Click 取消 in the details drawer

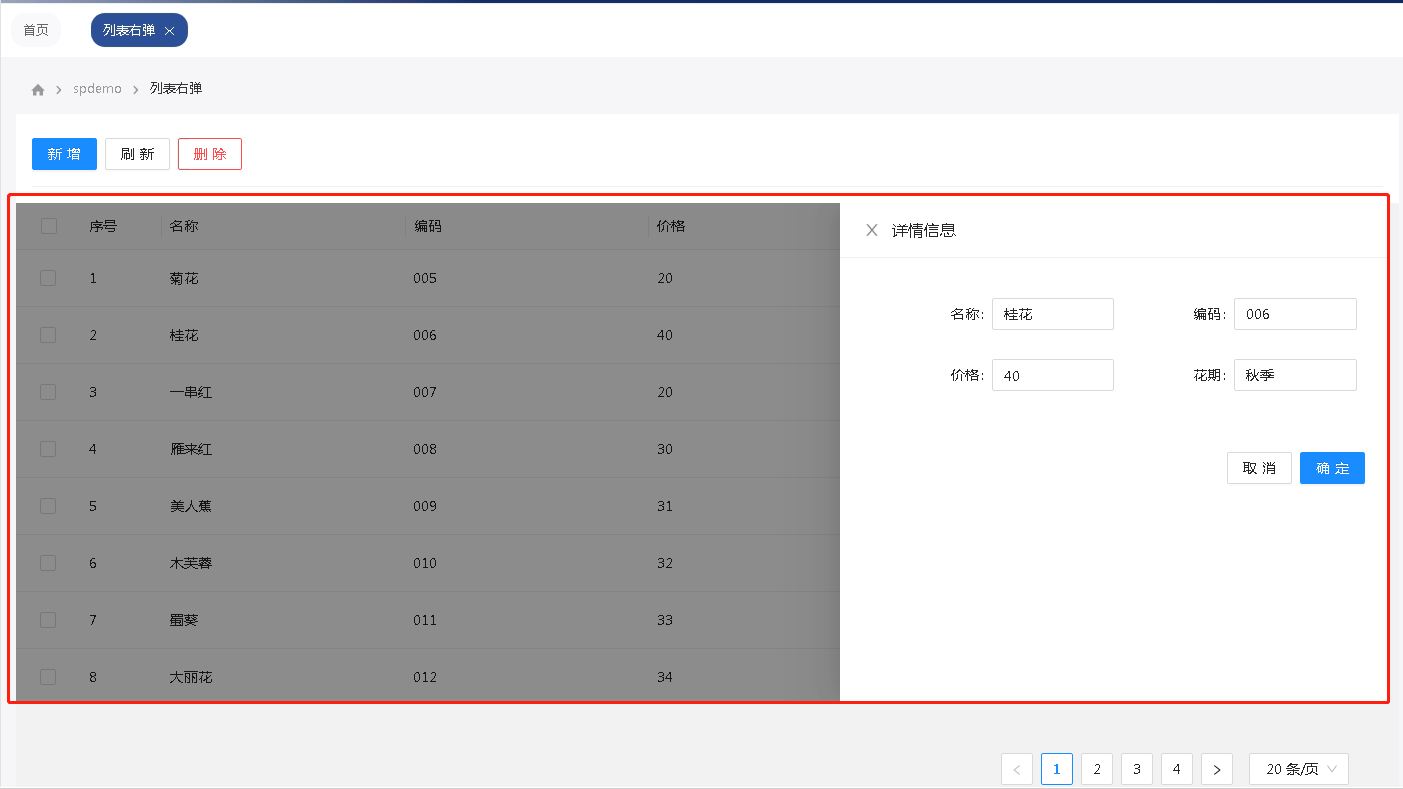(x=1259, y=468)
